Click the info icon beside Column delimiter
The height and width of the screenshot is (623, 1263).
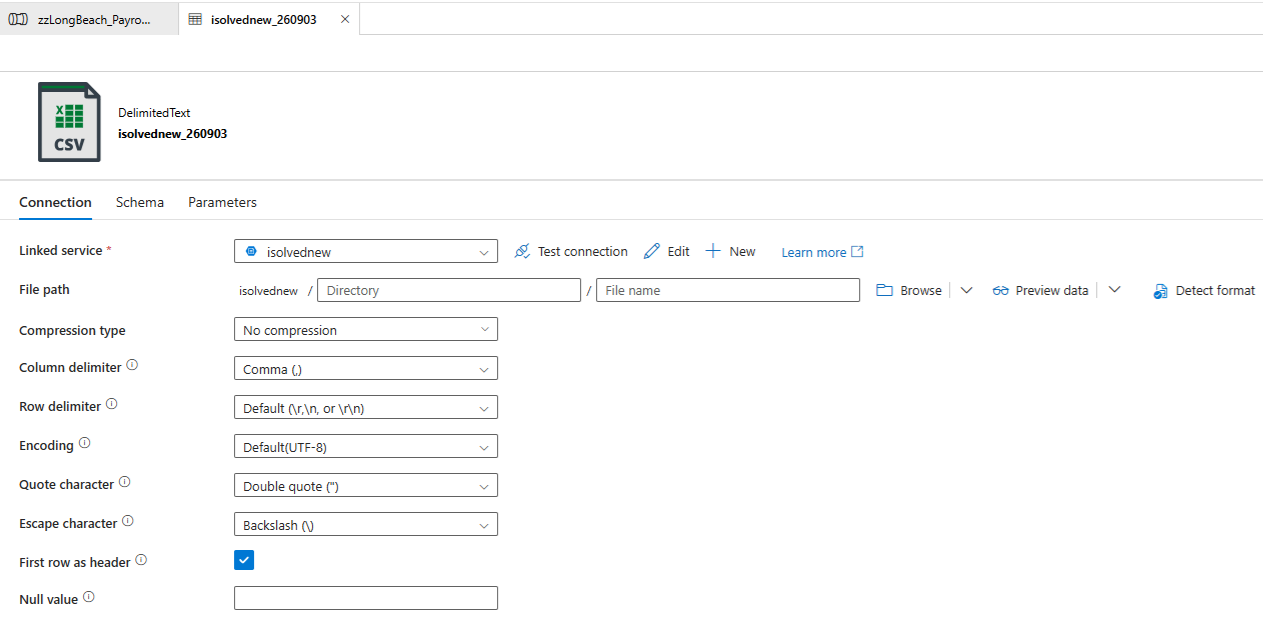(132, 366)
